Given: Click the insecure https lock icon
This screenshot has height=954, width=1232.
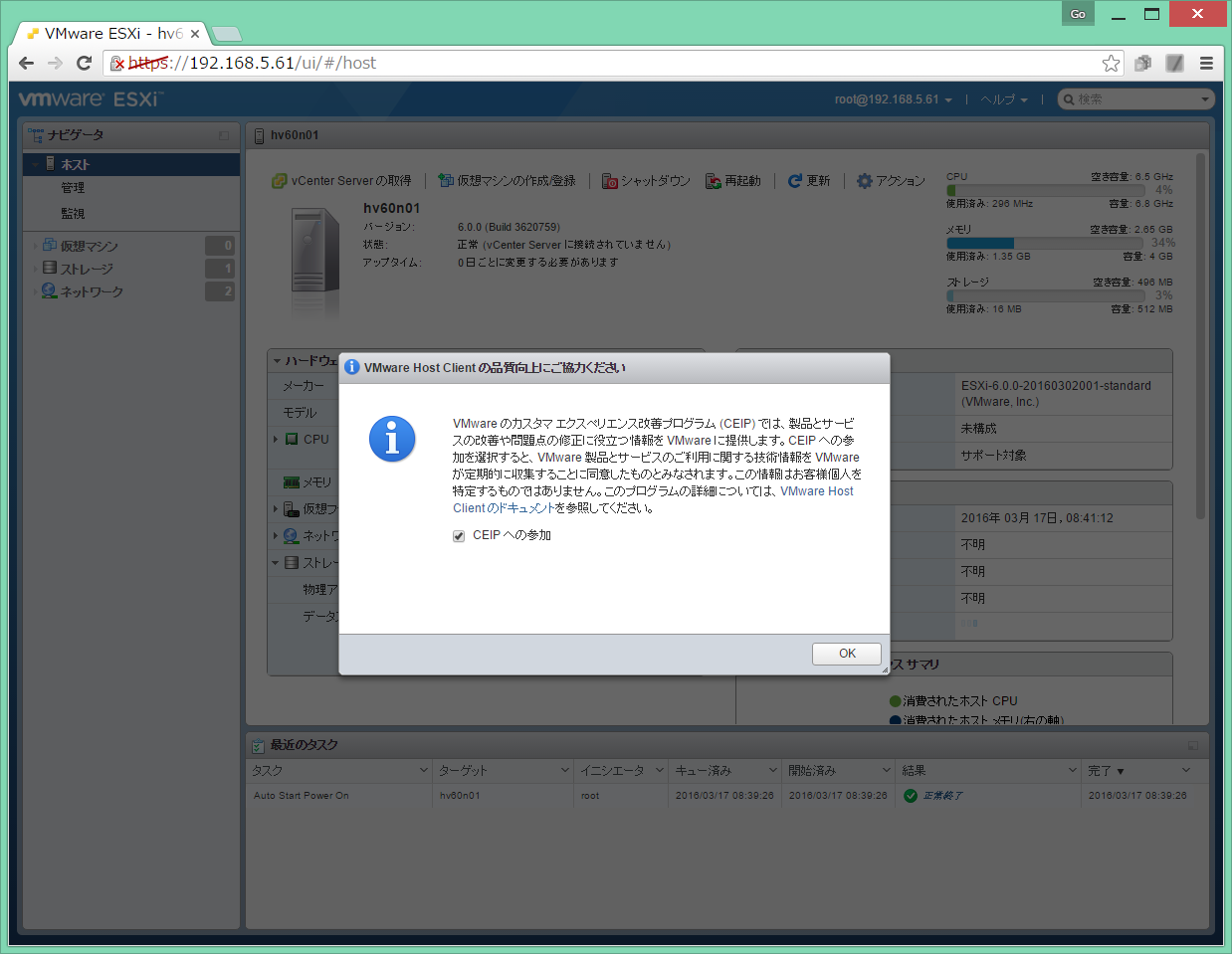Looking at the screenshot, I should [117, 64].
